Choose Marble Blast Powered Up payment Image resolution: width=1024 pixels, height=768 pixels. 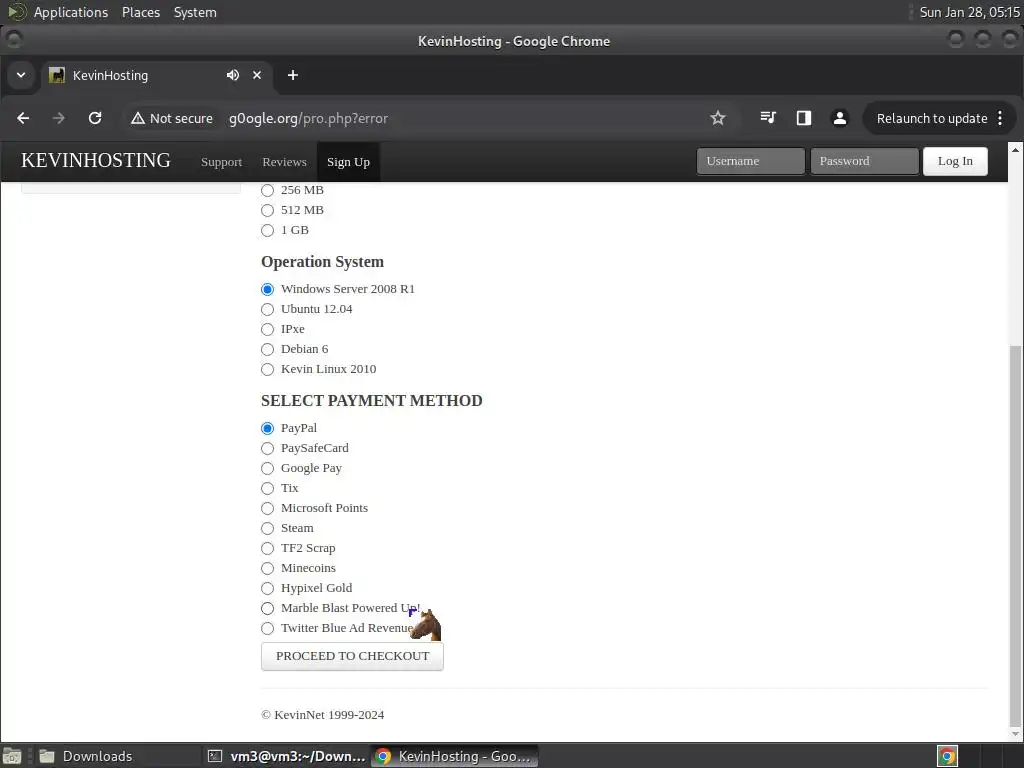267,609
